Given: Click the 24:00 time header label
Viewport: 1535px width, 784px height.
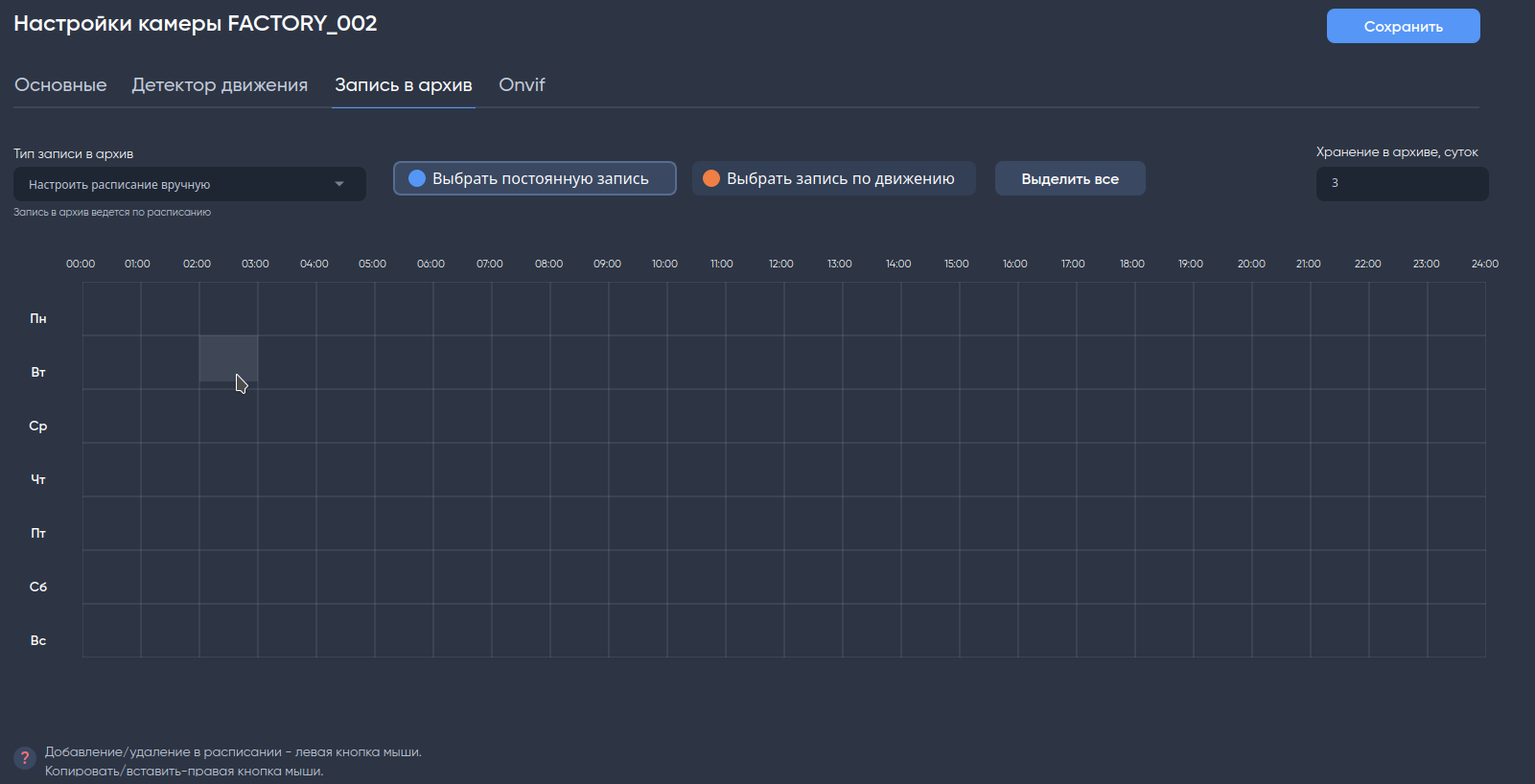Looking at the screenshot, I should [1485, 264].
